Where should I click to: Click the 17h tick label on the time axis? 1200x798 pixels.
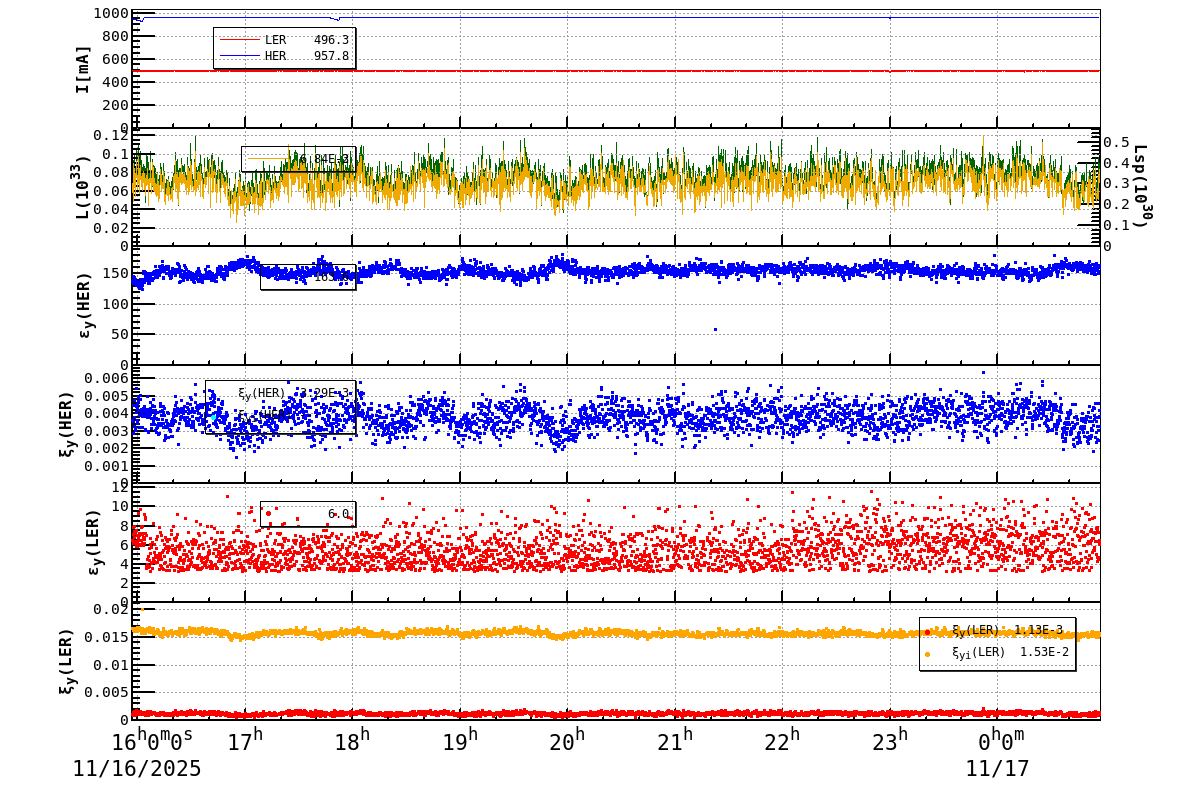tap(245, 741)
